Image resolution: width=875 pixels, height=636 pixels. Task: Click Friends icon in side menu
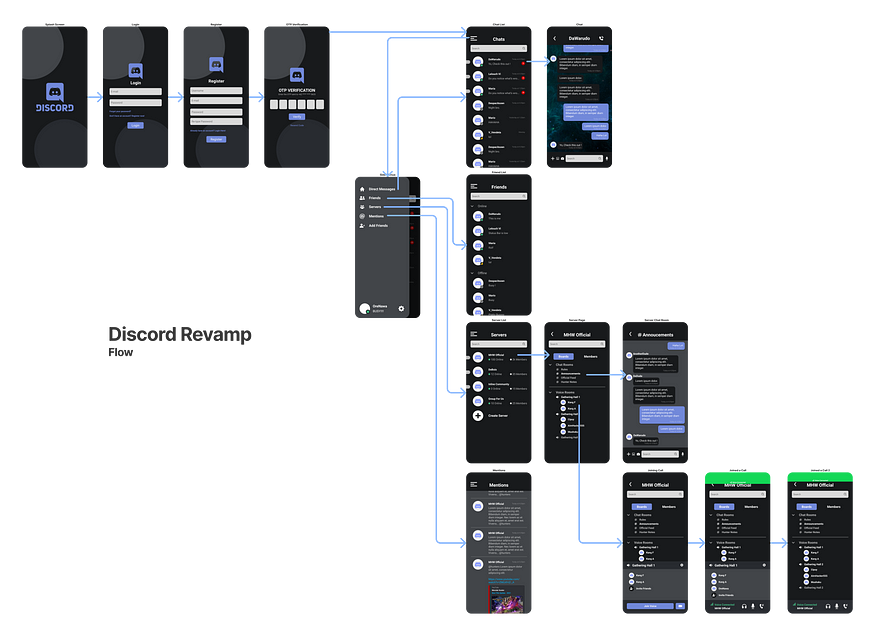(362, 198)
